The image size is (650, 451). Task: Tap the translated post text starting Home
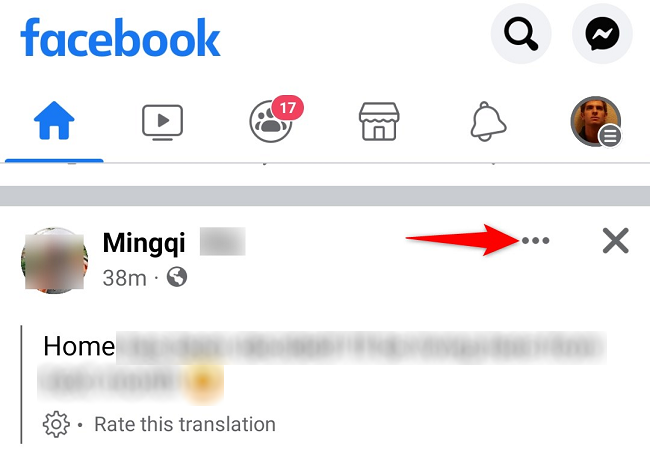click(322, 365)
